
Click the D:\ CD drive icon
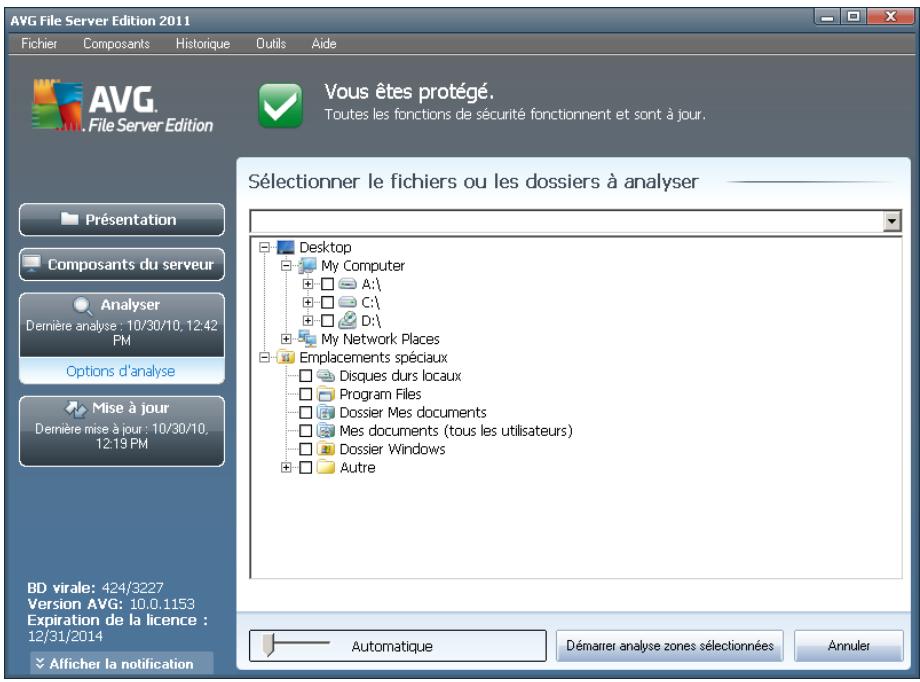[347, 320]
